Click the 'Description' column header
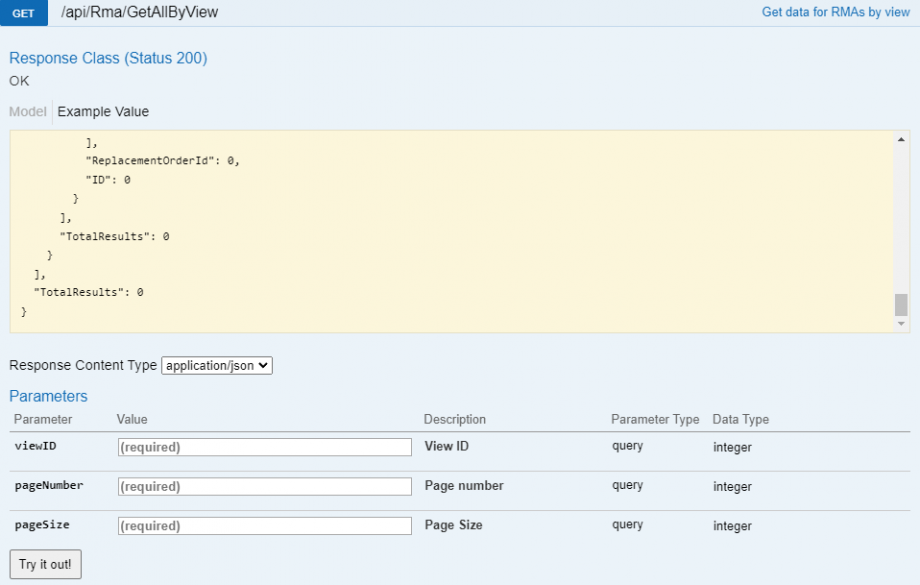This screenshot has width=920, height=585. (x=455, y=419)
